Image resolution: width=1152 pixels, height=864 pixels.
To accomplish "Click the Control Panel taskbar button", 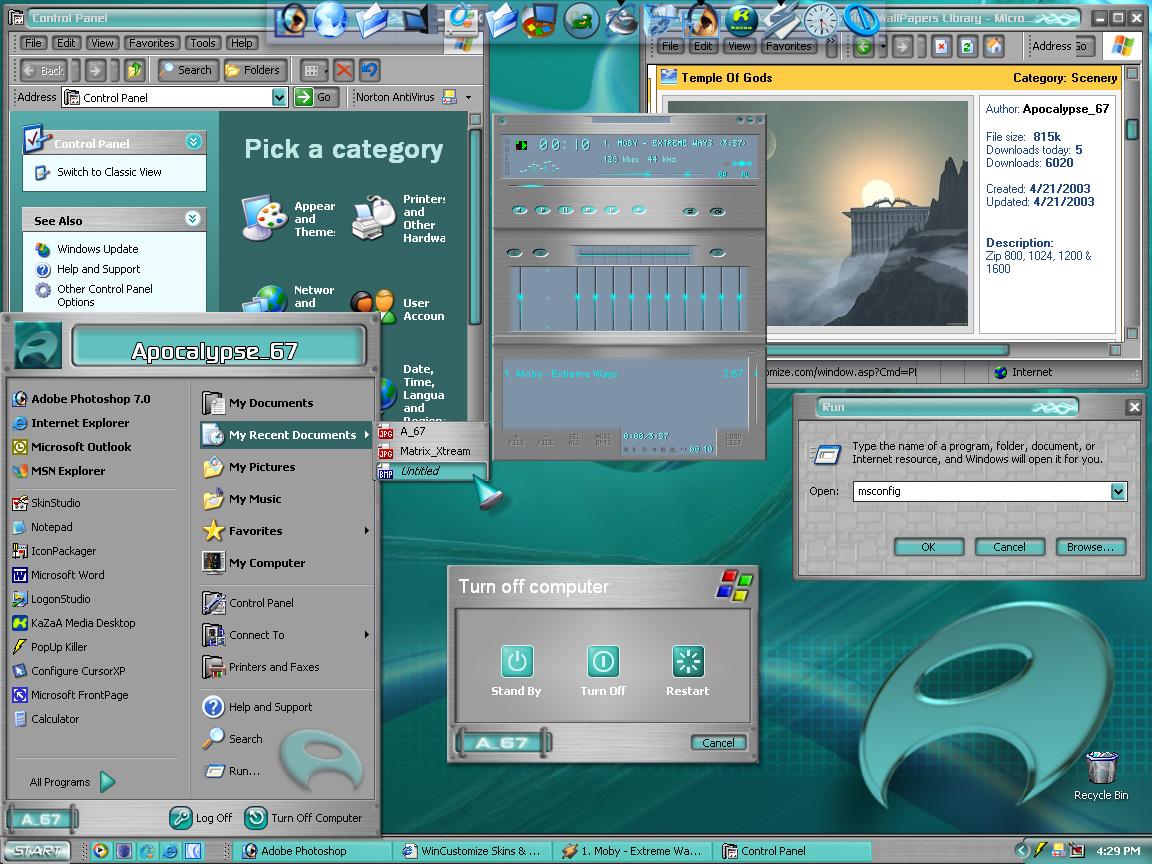I will [x=794, y=851].
